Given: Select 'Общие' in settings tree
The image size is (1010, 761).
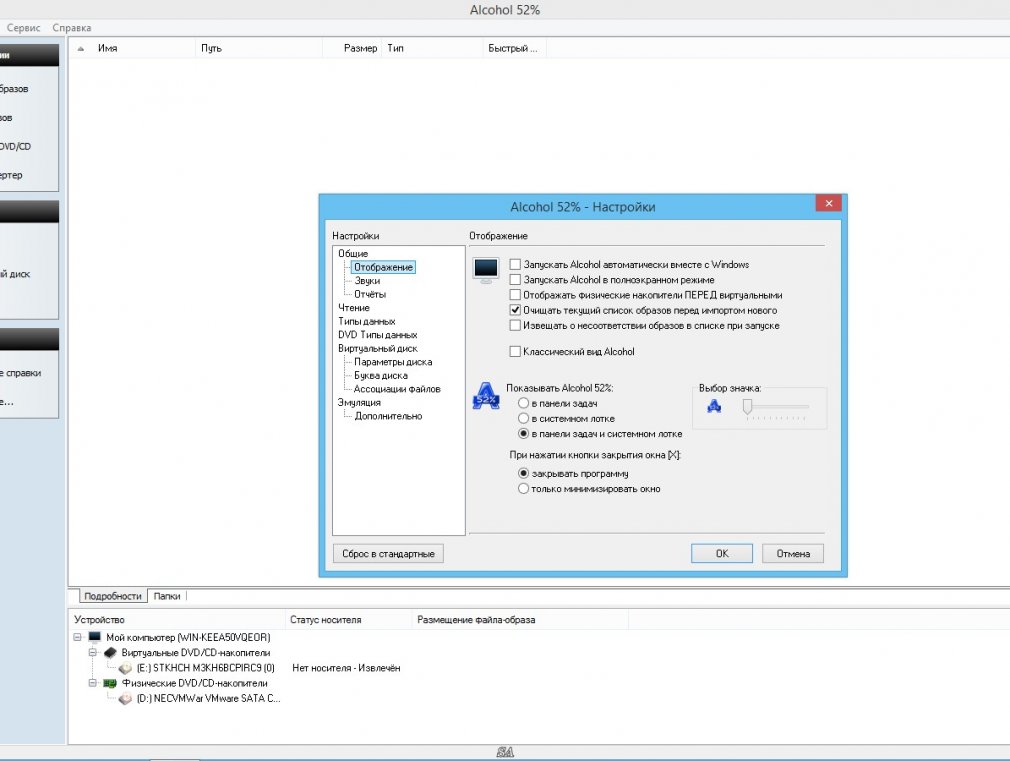Looking at the screenshot, I should click(x=353, y=254).
